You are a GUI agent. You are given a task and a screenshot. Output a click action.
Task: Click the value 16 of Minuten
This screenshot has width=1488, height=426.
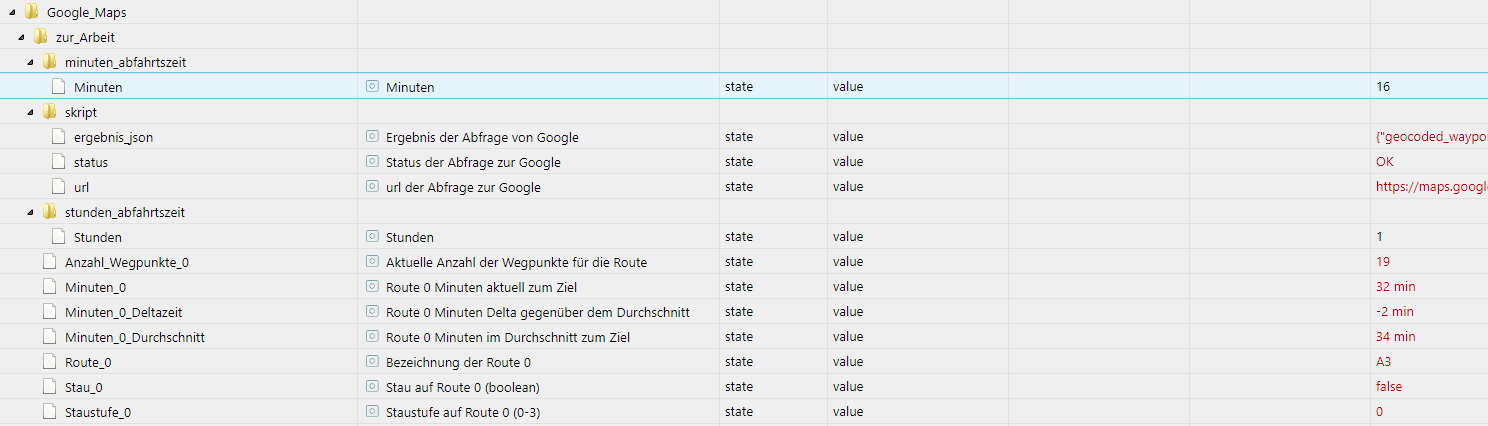click(1383, 87)
